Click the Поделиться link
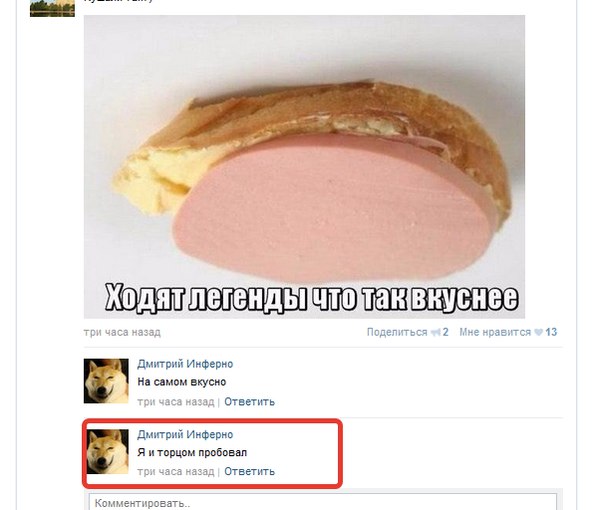The width and height of the screenshot is (600, 510). click(397, 332)
